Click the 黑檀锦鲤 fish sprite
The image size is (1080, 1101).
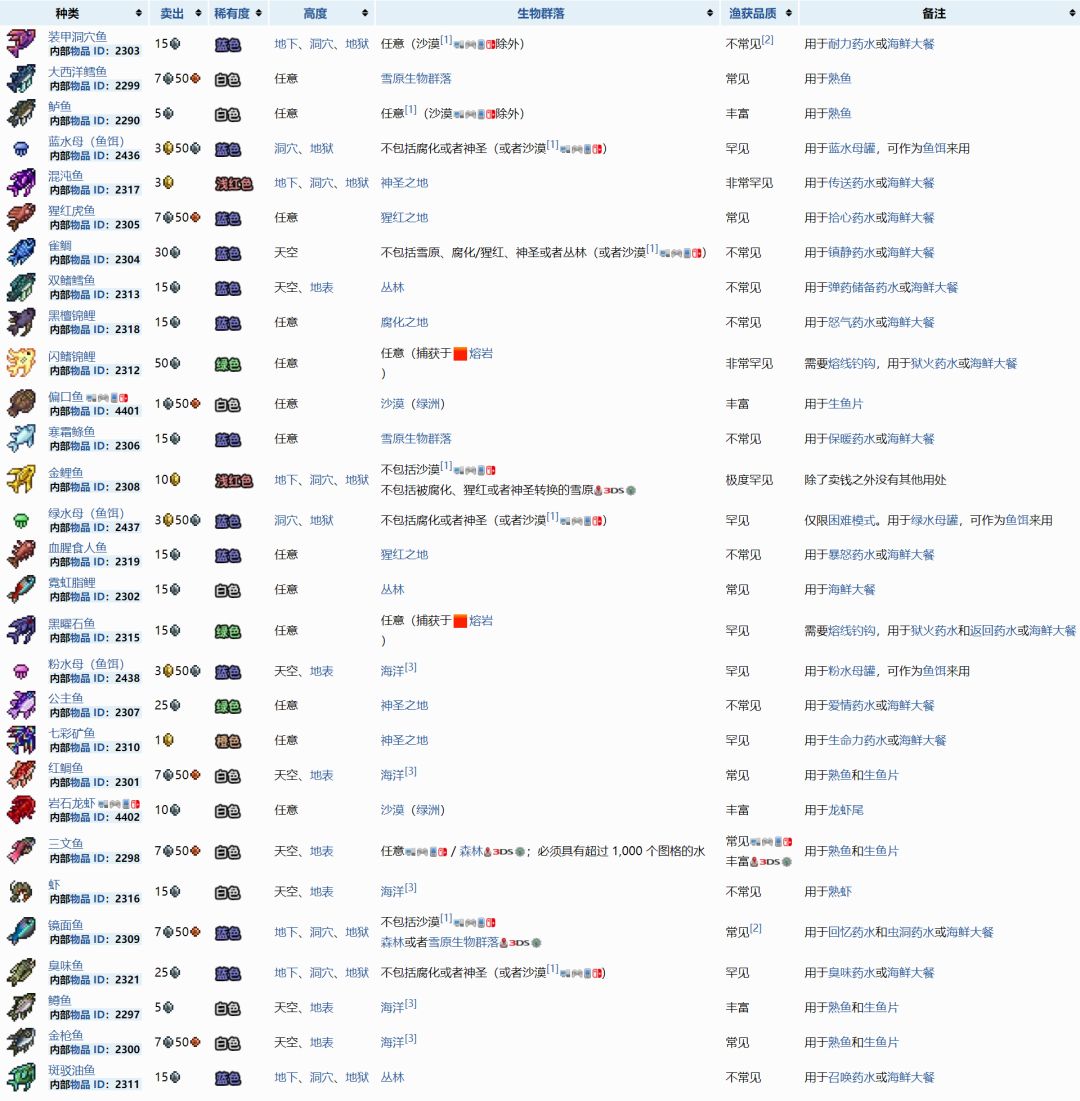[21, 322]
